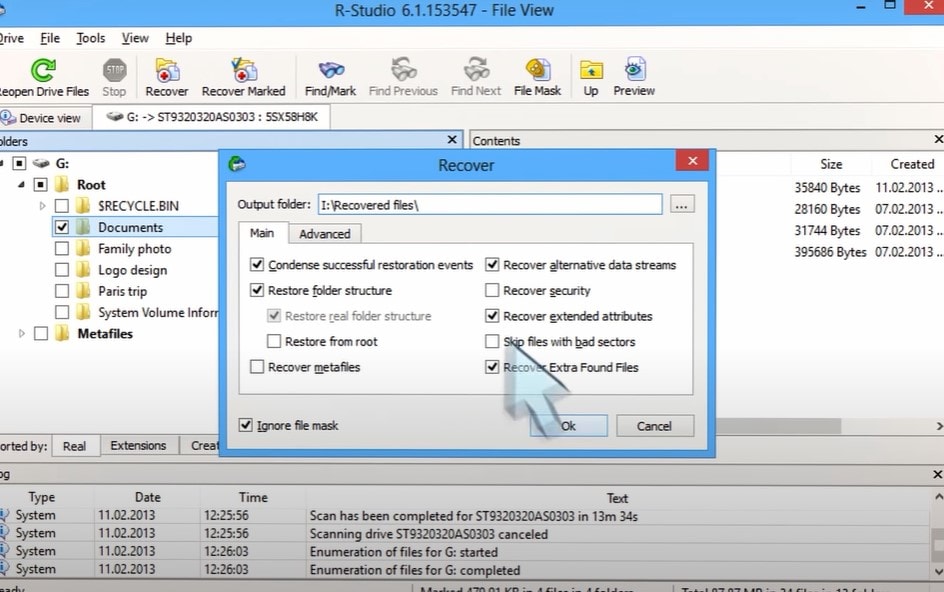Select the Root folder icon
The image size is (944, 592).
[62, 184]
